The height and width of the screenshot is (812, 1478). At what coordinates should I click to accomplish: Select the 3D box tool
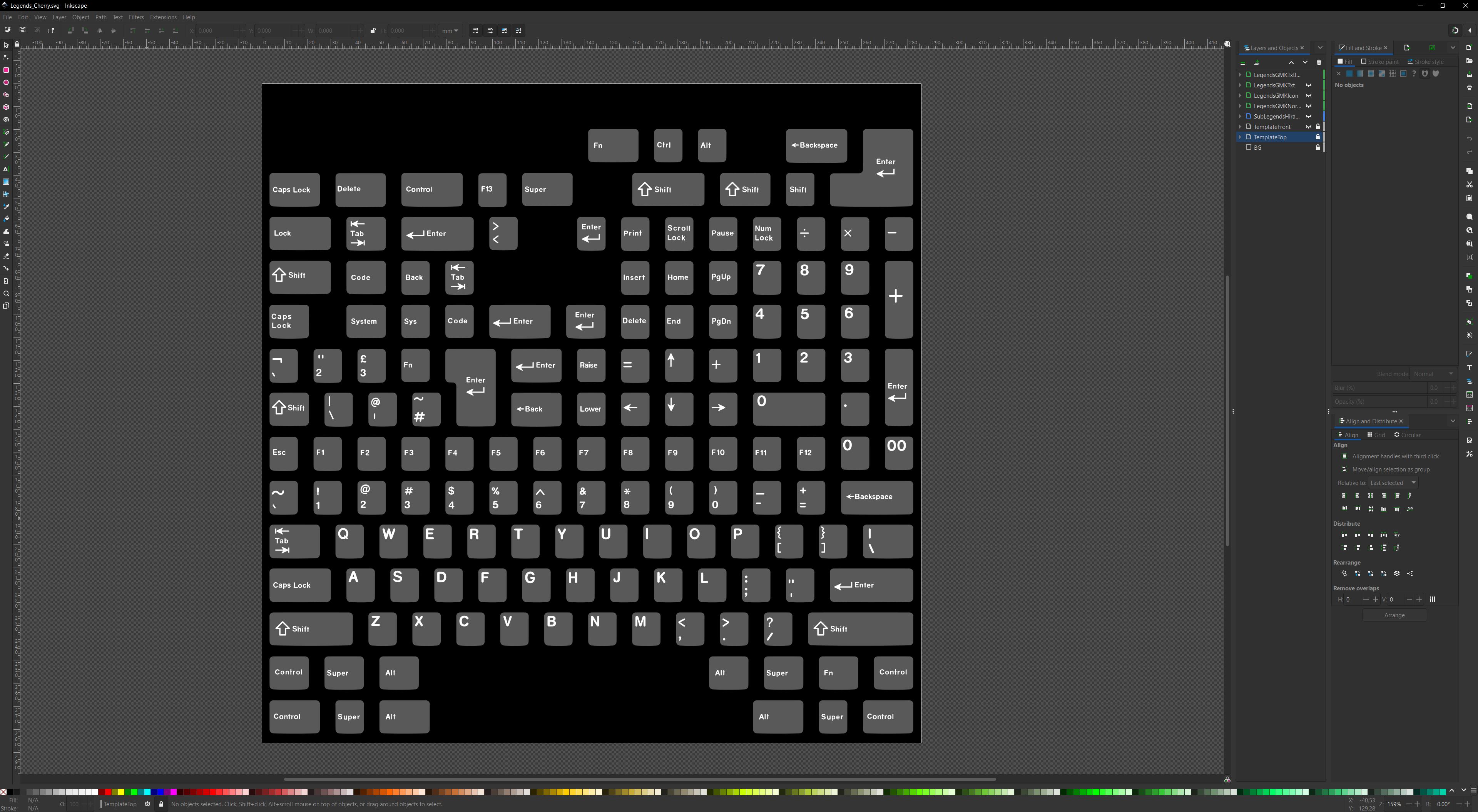pos(6,107)
